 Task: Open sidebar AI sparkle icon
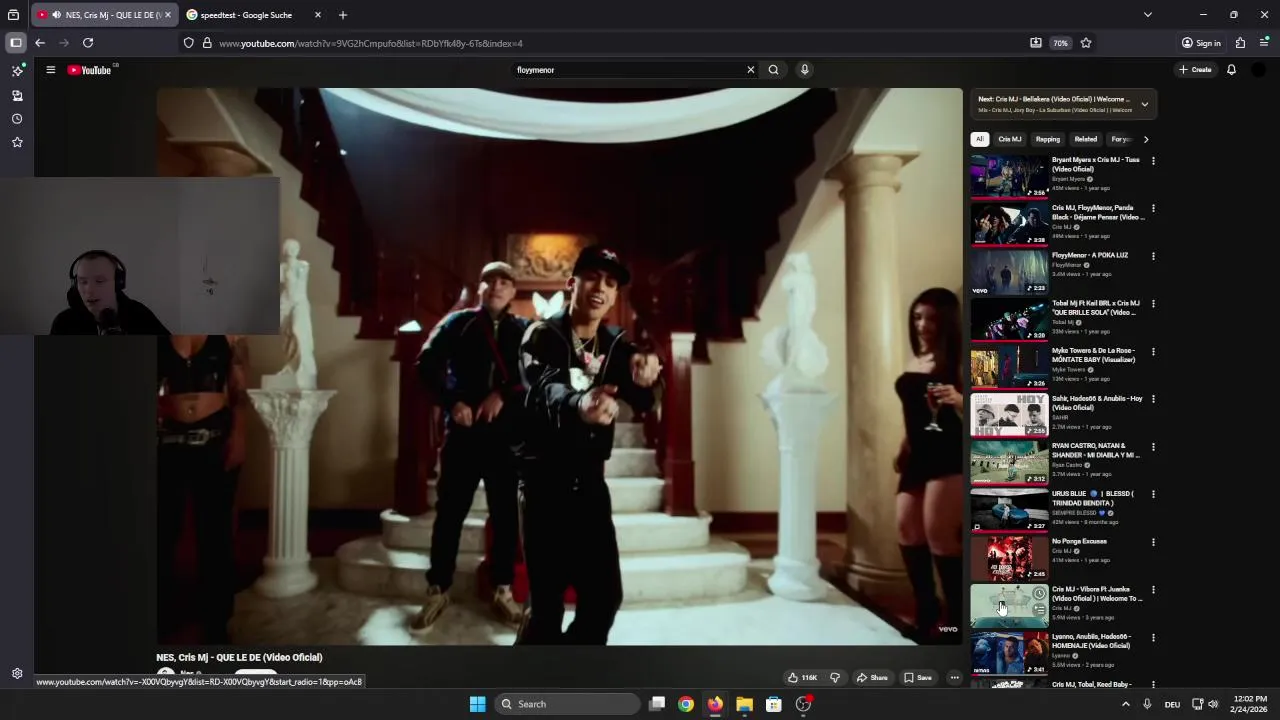coord(17,71)
